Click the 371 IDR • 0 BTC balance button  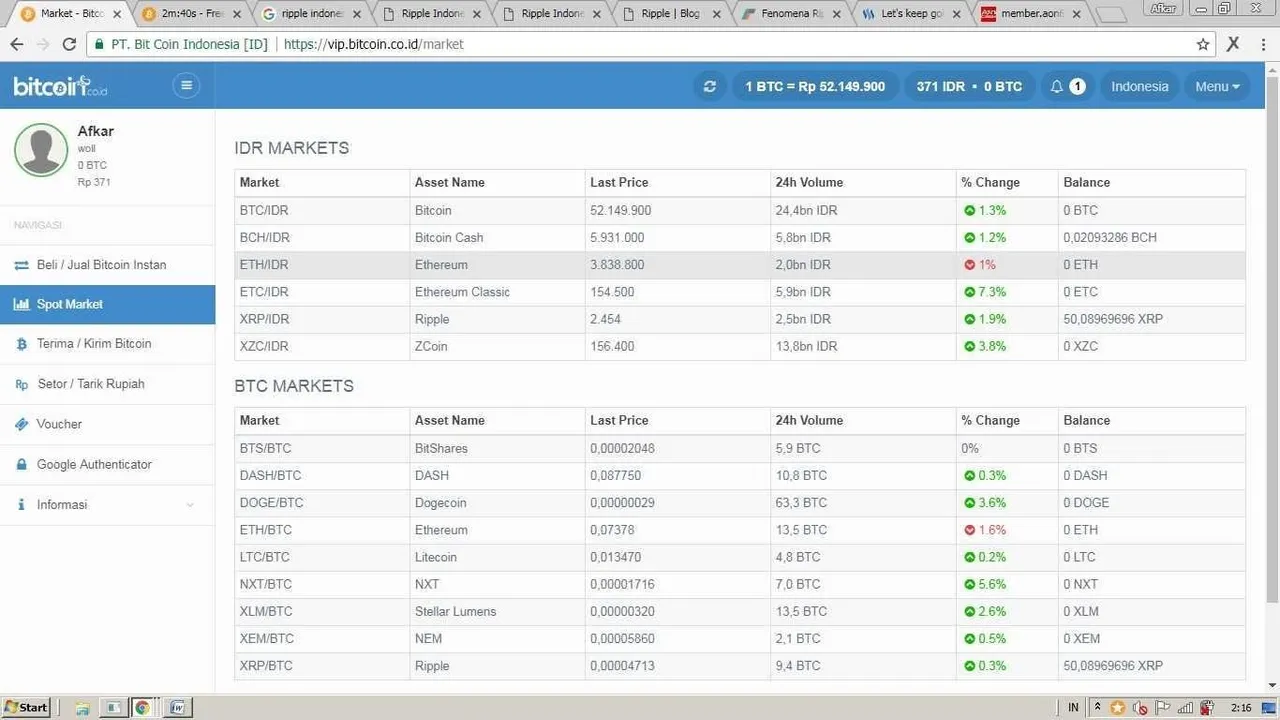[969, 87]
